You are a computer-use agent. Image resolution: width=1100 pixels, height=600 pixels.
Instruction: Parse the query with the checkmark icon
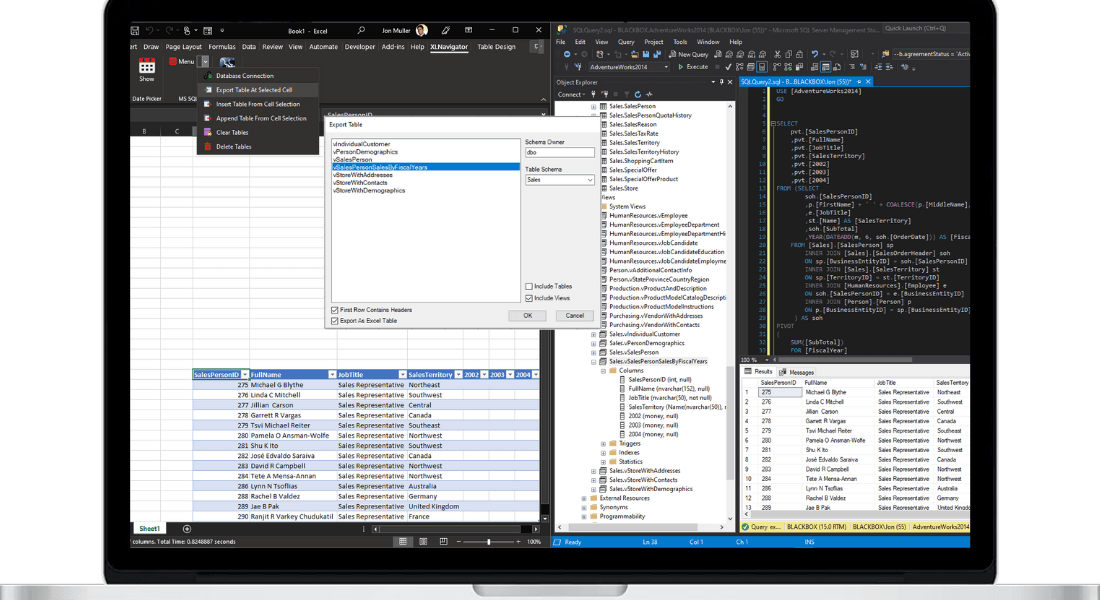pyautogui.click(x=728, y=66)
